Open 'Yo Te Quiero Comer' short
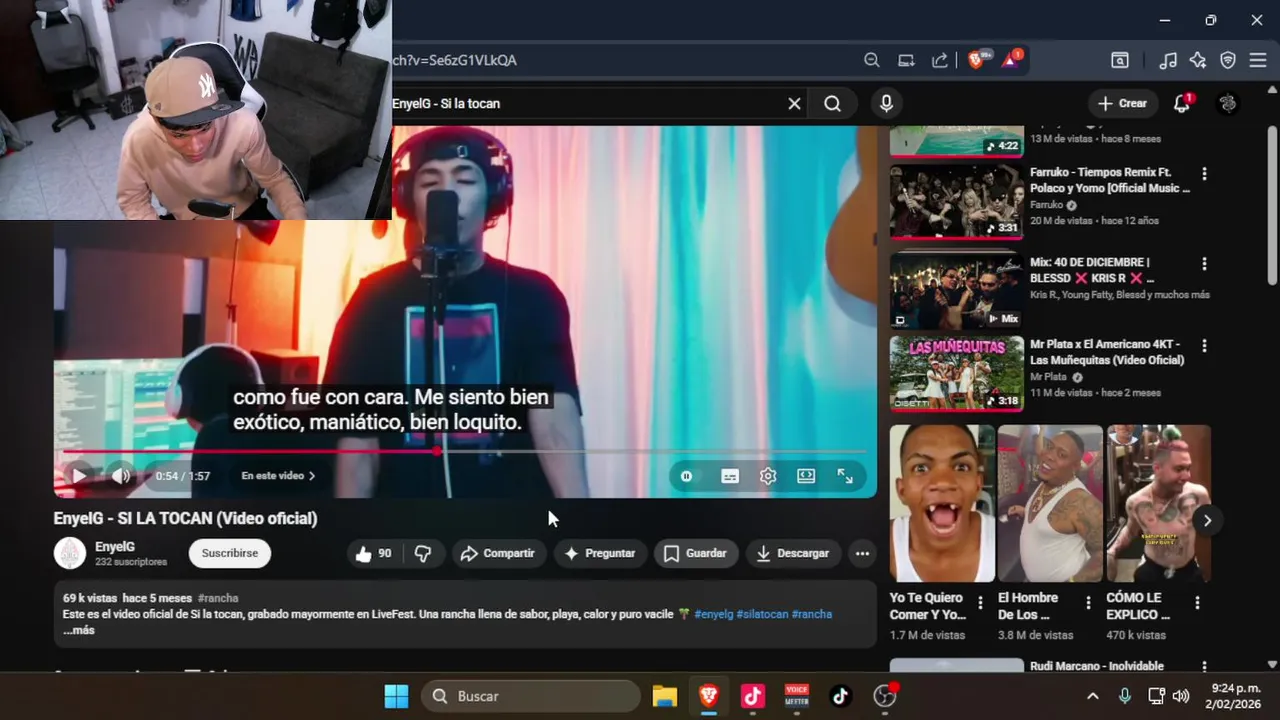This screenshot has height=720, width=1280. tap(942, 503)
